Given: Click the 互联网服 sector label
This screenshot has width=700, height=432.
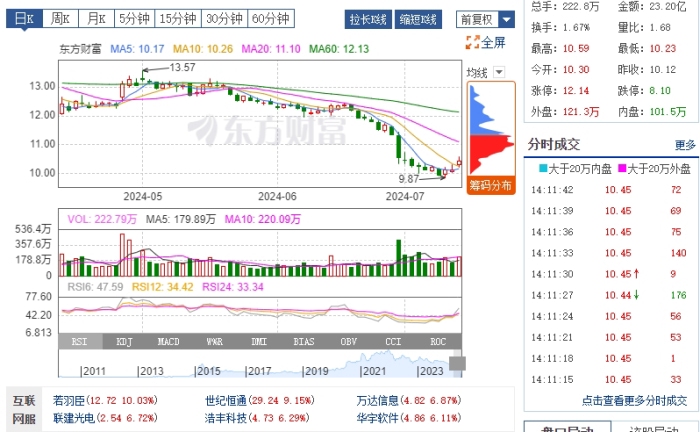Looking at the screenshot, I should tap(24, 410).
